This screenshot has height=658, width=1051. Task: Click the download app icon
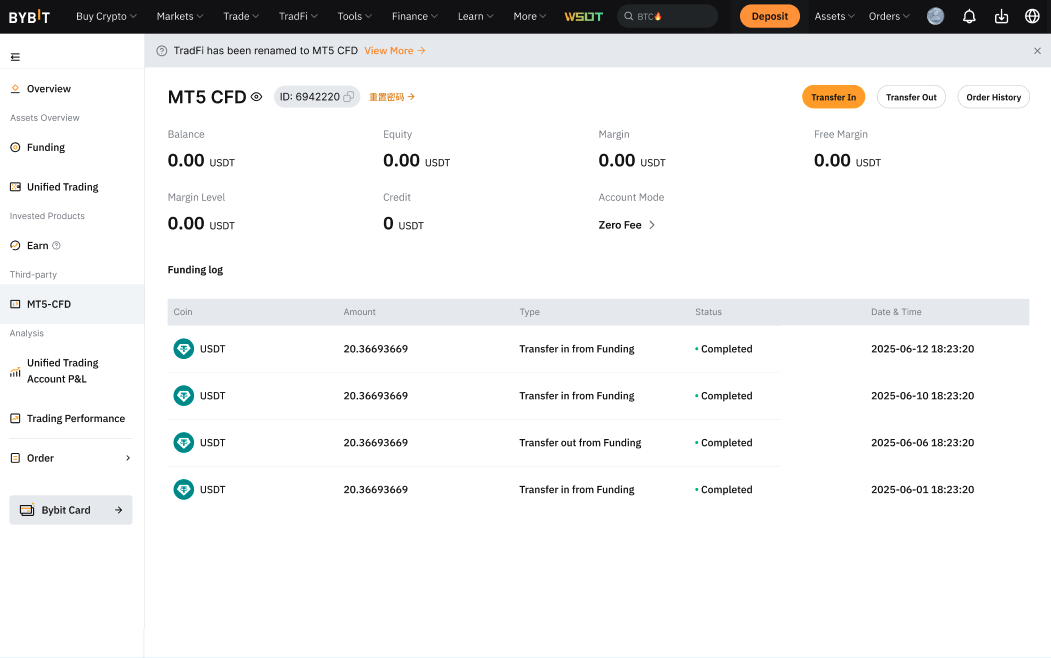(1001, 17)
